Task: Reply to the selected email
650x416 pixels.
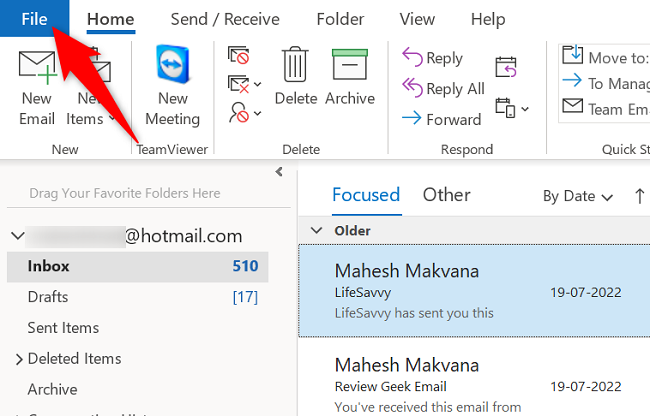Action: pyautogui.click(x=432, y=58)
